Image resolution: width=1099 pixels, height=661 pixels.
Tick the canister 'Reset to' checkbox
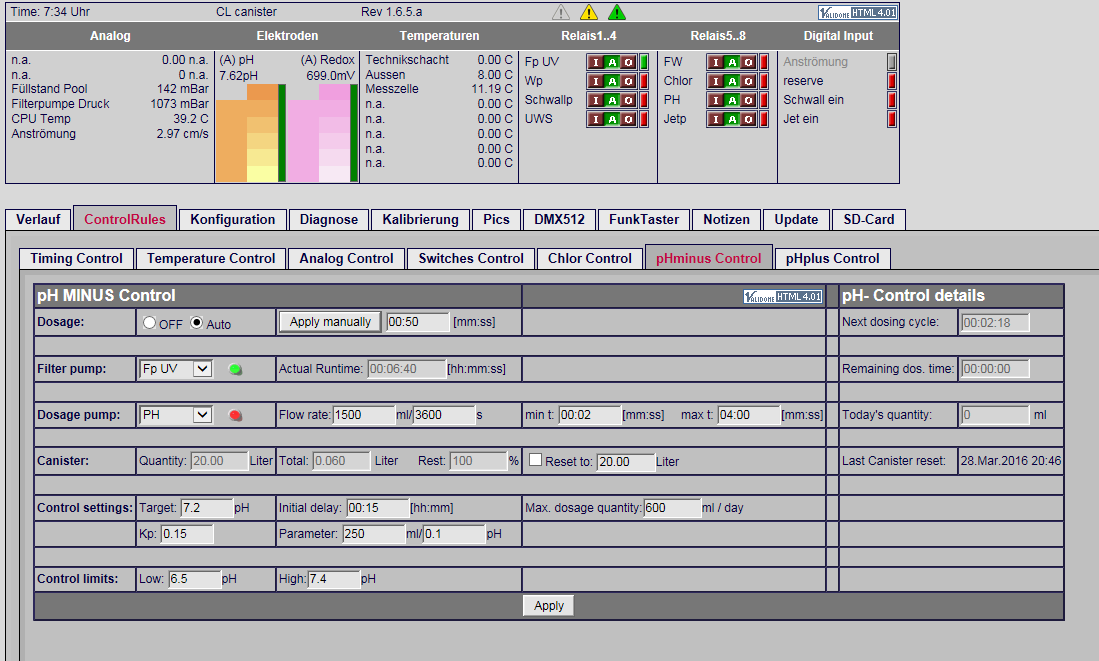(x=535, y=461)
